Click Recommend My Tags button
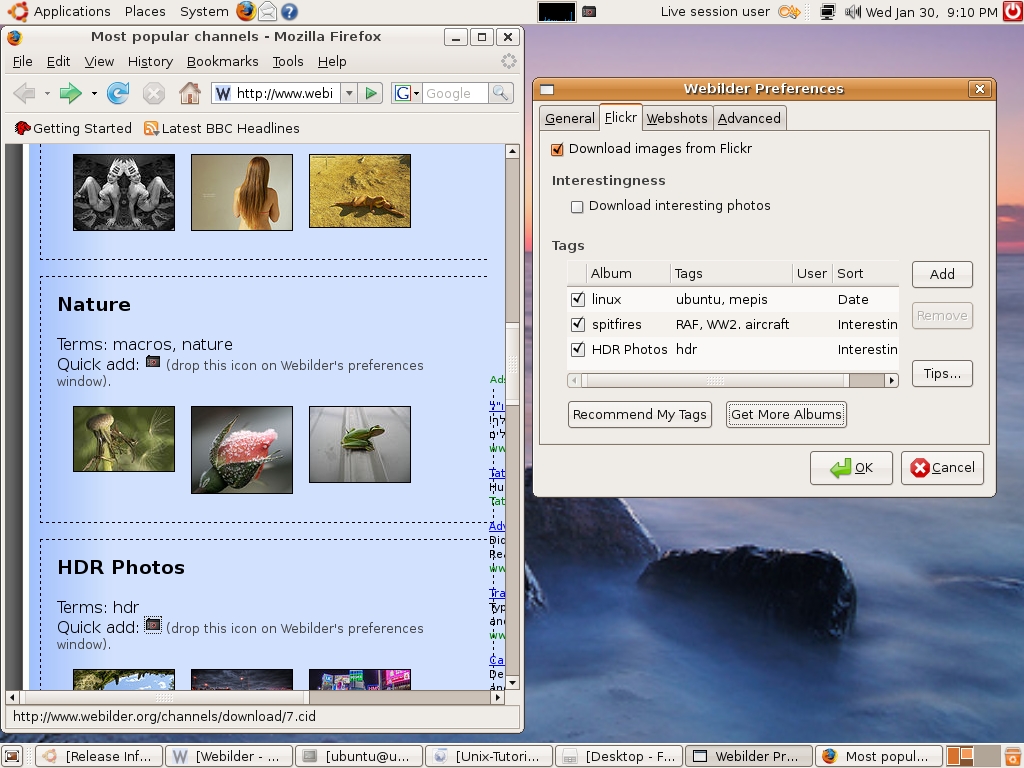This screenshot has height=768, width=1024. [639, 415]
